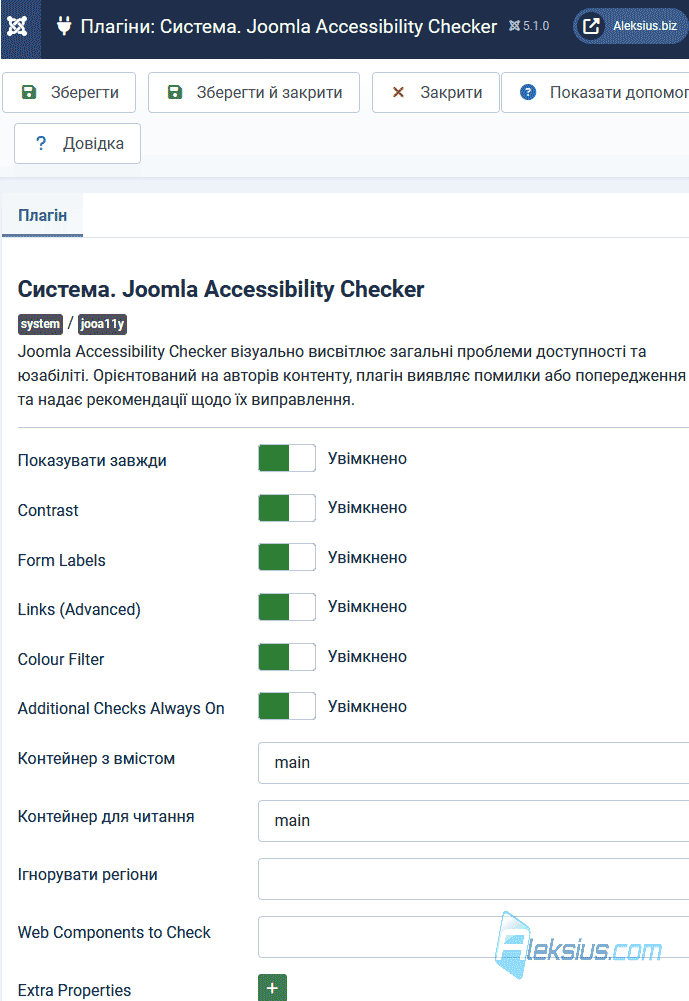Image resolution: width=689 pixels, height=1001 pixels.
Task: Click the Ігнорувати регіони input field
Action: click(x=473, y=879)
